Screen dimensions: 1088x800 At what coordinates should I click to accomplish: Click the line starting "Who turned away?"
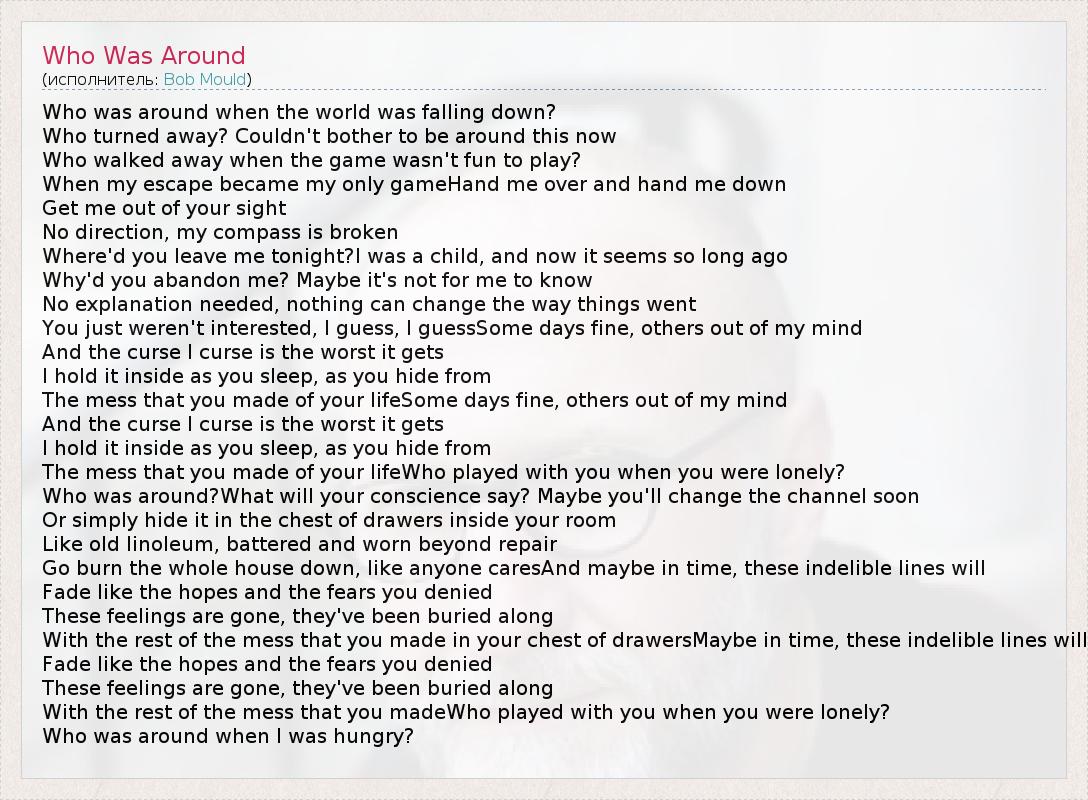[x=329, y=136]
